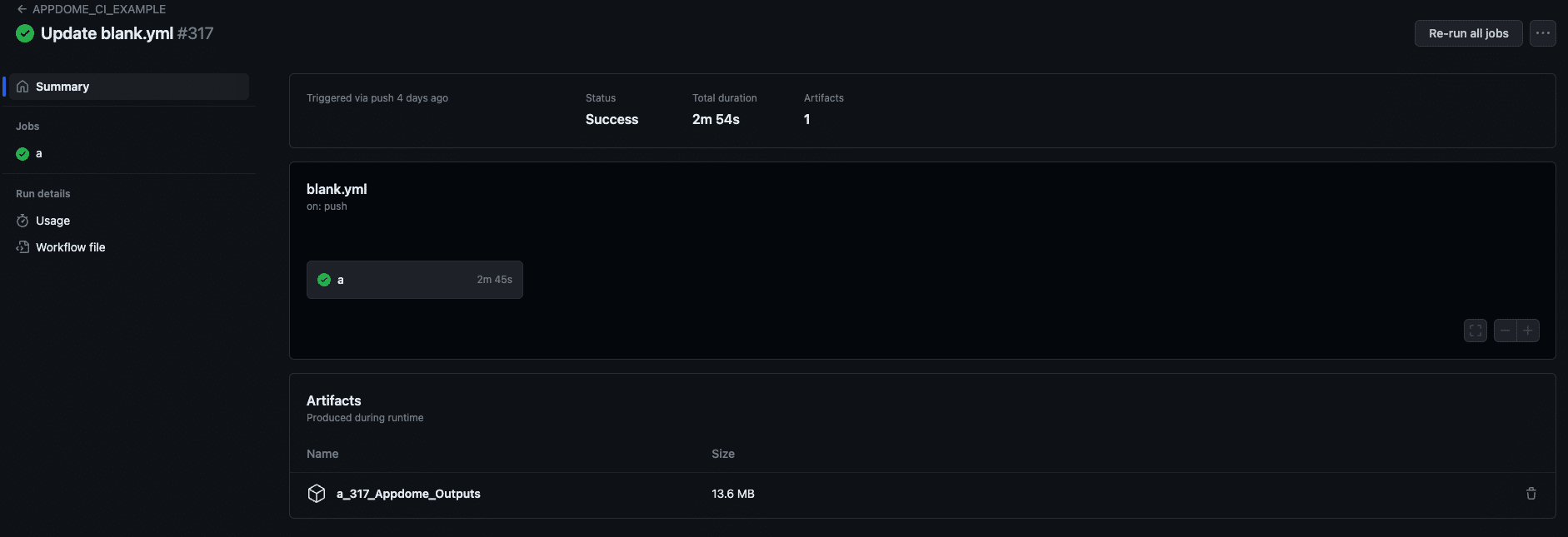Click the package icon of the artifact
The height and width of the screenshot is (537, 1568).
[x=317, y=494]
